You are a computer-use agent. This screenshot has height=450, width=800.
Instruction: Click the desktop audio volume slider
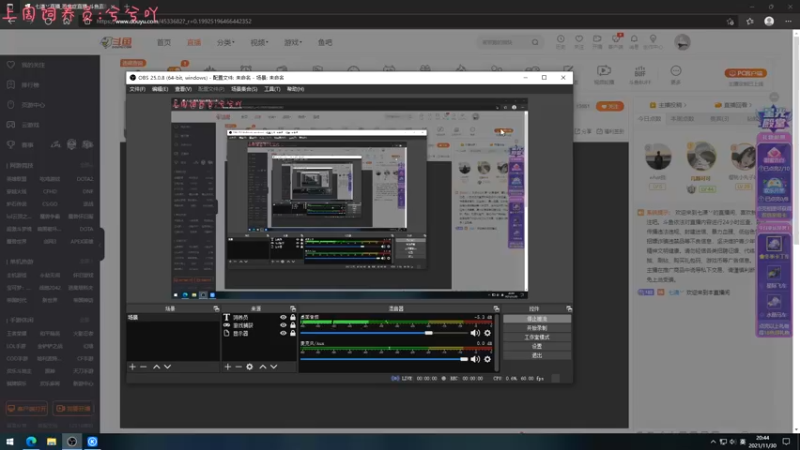[x=384, y=333]
